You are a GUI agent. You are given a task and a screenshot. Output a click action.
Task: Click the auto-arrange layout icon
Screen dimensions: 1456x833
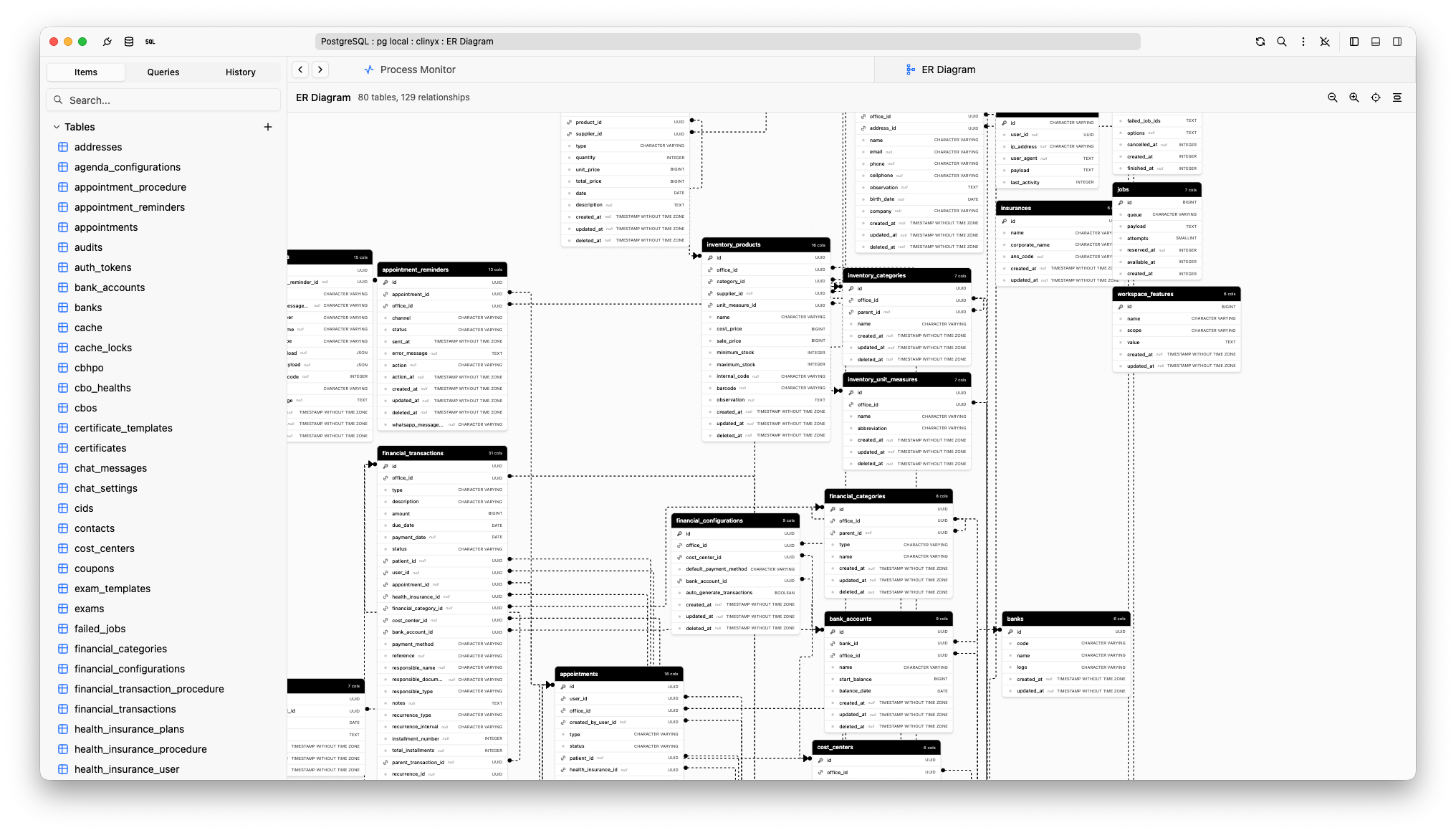pyautogui.click(x=1397, y=97)
